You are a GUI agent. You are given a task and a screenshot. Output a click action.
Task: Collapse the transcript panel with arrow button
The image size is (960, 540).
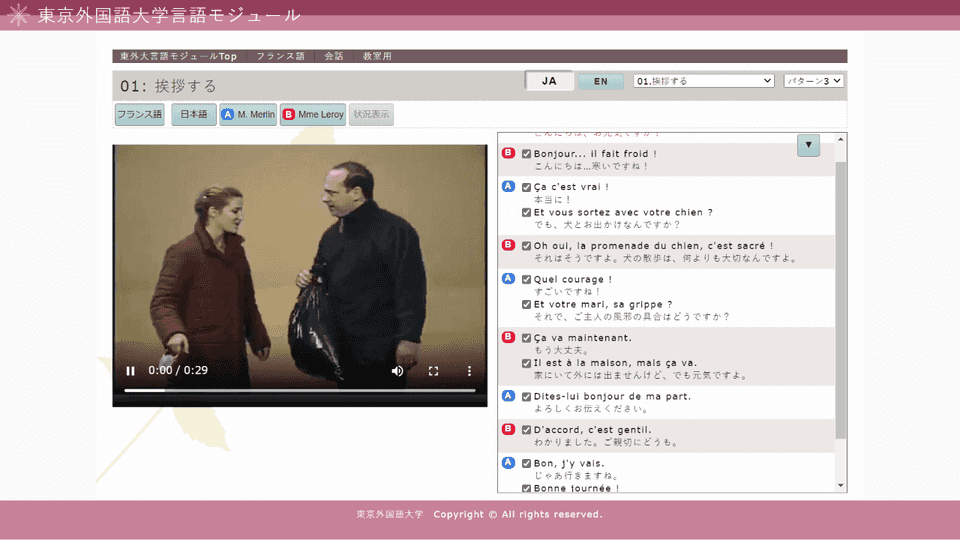coord(808,146)
